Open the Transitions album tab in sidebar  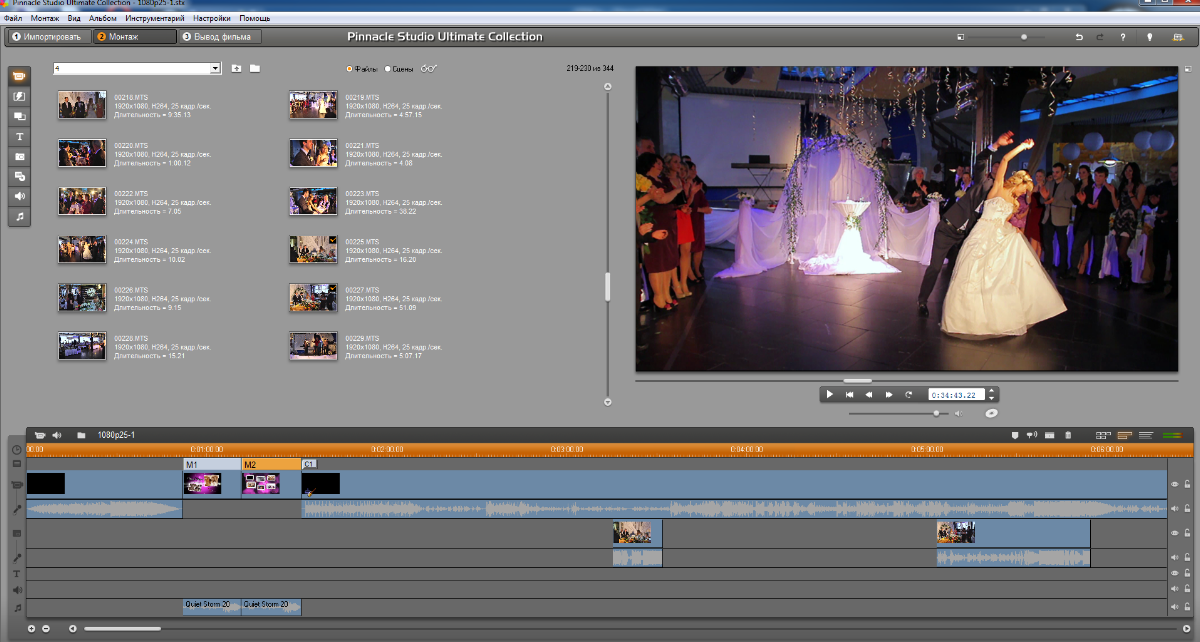pos(20,96)
